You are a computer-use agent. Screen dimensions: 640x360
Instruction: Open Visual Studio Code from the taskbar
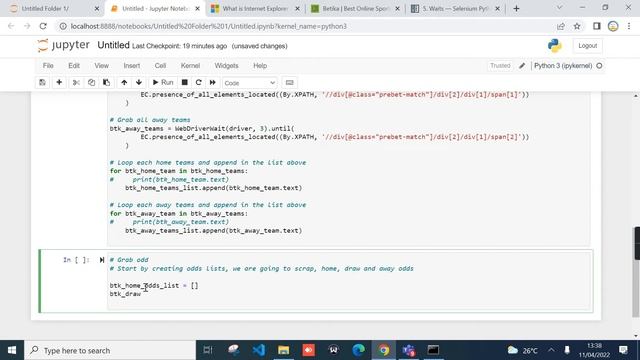point(258,350)
